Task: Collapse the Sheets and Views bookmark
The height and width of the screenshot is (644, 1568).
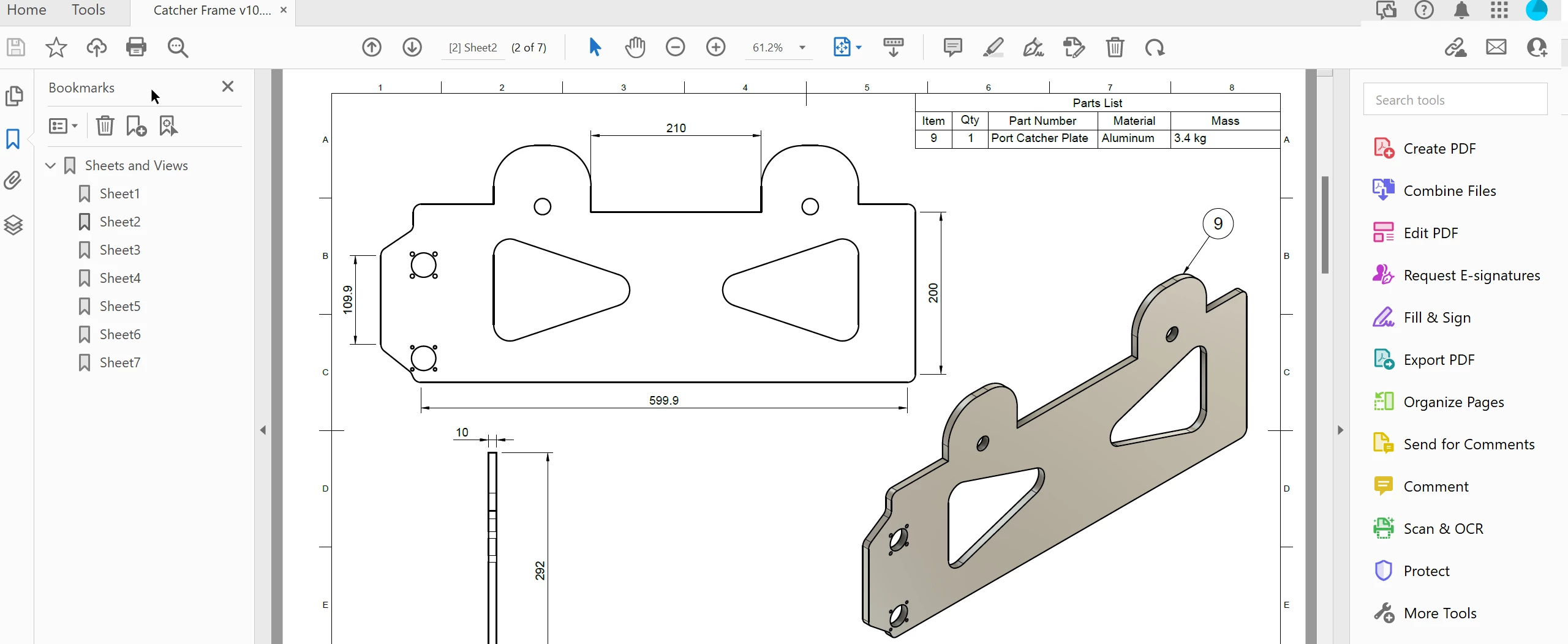Action: pyautogui.click(x=51, y=165)
